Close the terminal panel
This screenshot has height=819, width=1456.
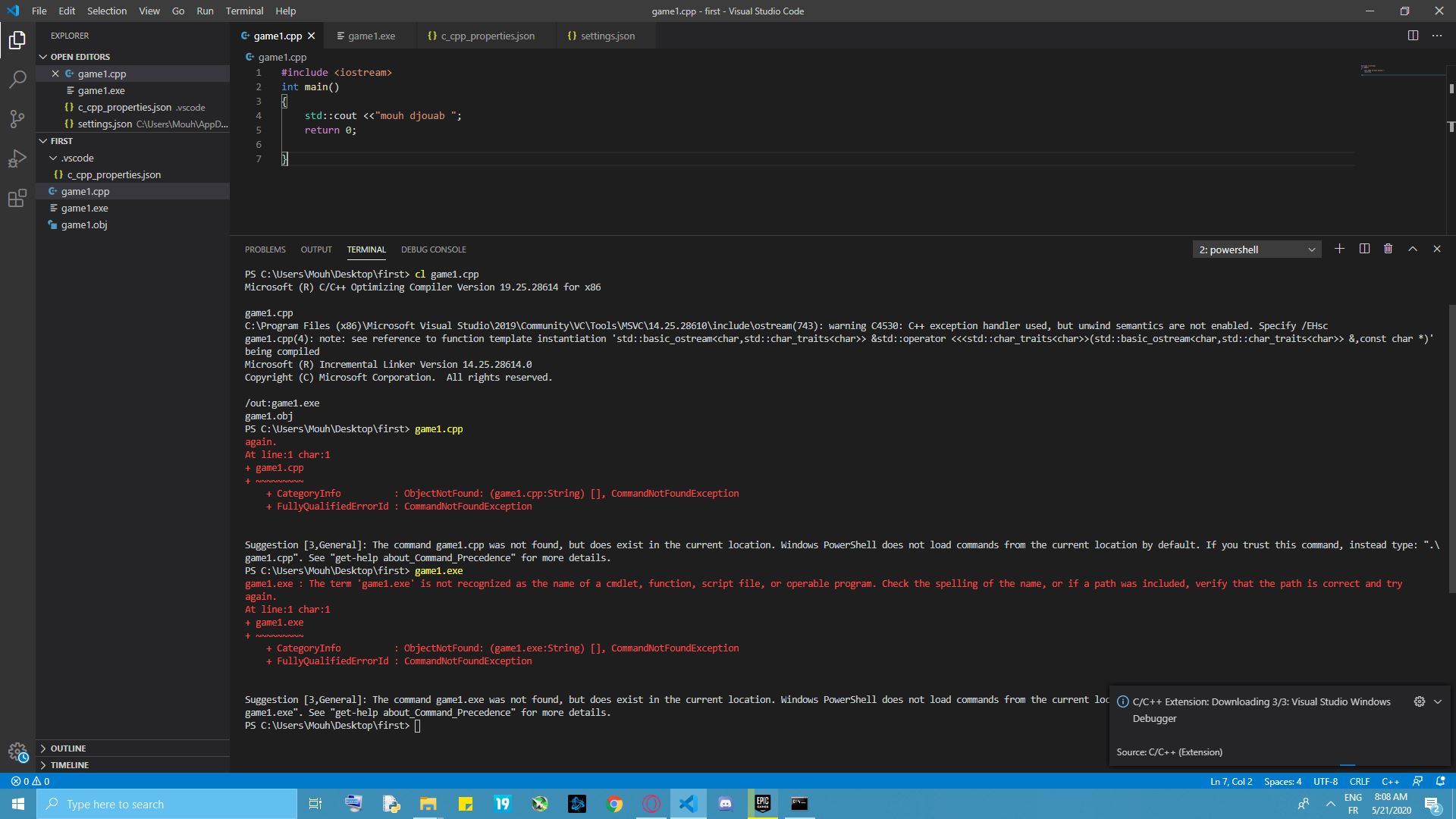coord(1436,249)
